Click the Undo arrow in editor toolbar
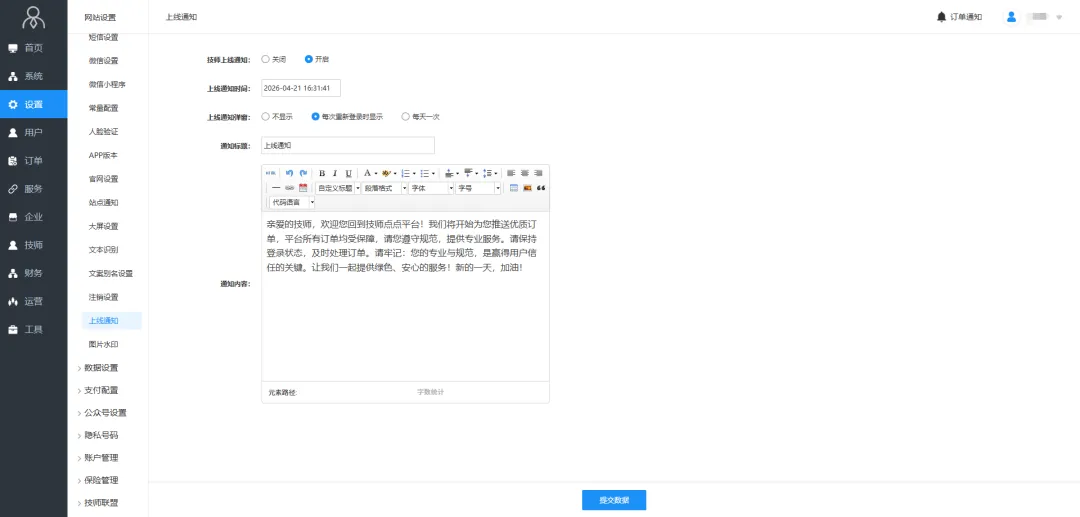Viewport: 1080px width, 517px height. click(x=289, y=173)
